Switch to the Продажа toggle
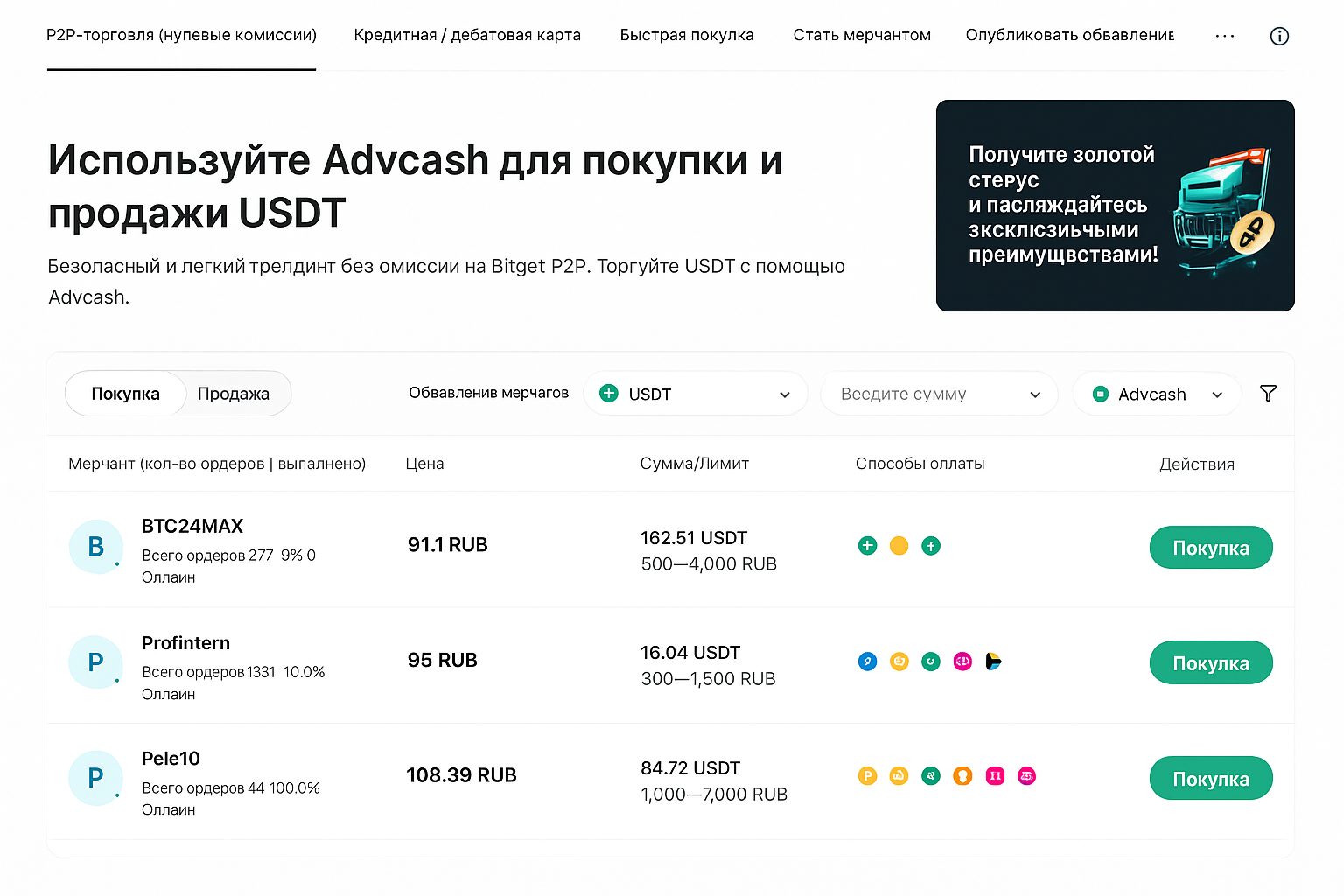1344x896 pixels. click(x=234, y=394)
